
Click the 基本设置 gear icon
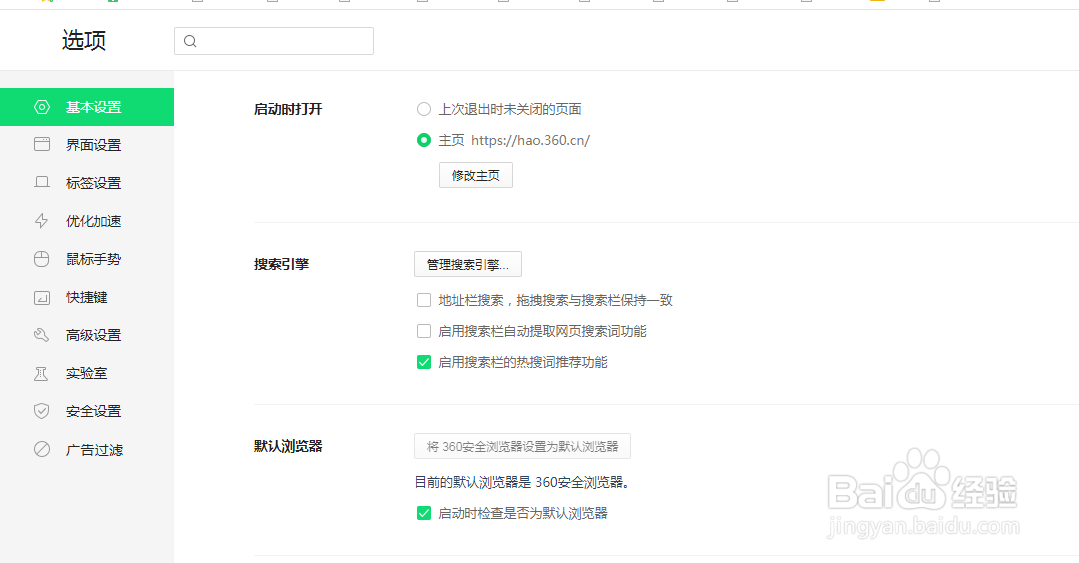42,107
